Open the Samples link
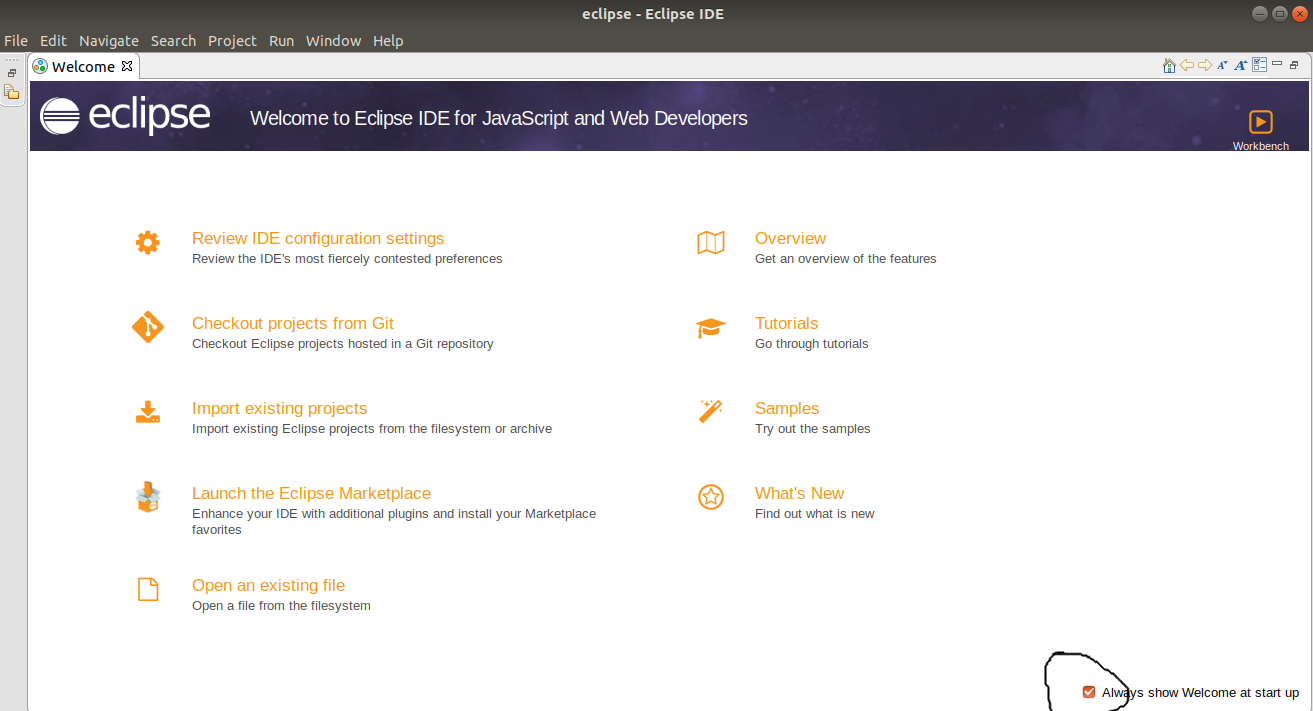The width and height of the screenshot is (1313, 711). point(787,408)
